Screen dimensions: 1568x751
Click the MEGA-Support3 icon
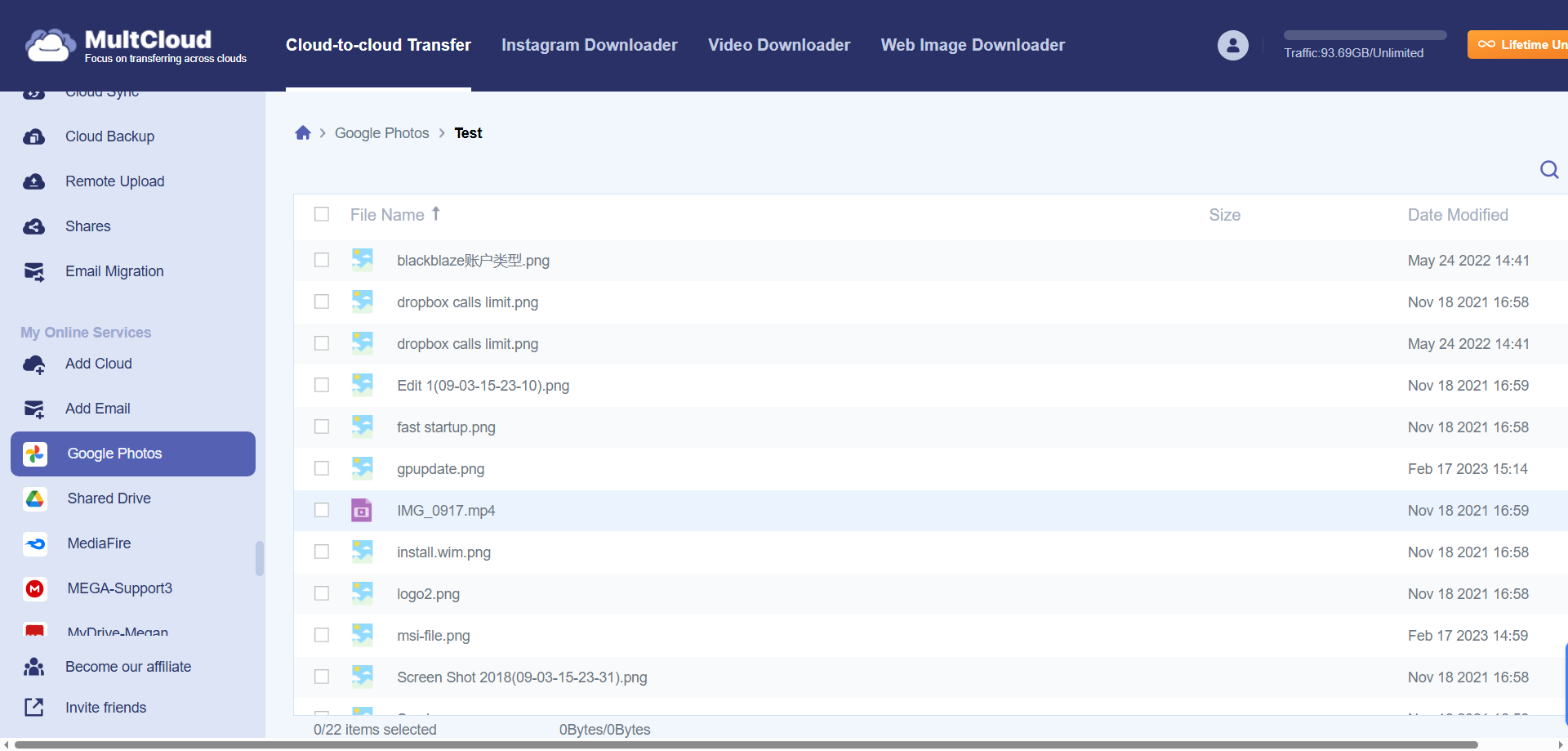(35, 588)
